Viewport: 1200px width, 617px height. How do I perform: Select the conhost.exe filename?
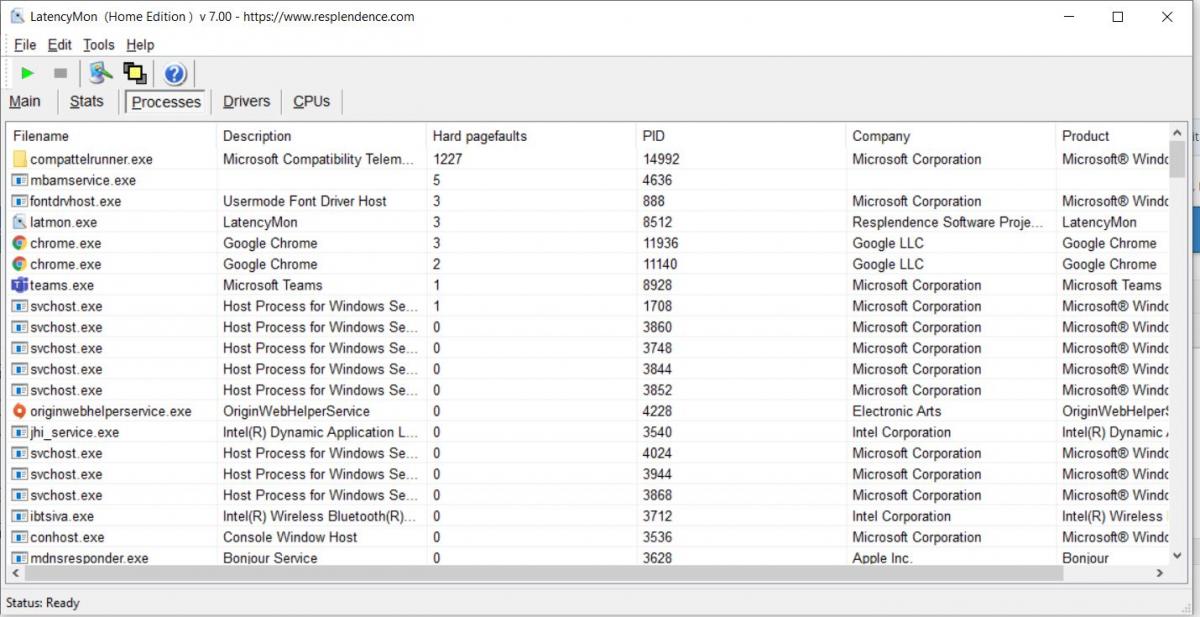pos(67,537)
